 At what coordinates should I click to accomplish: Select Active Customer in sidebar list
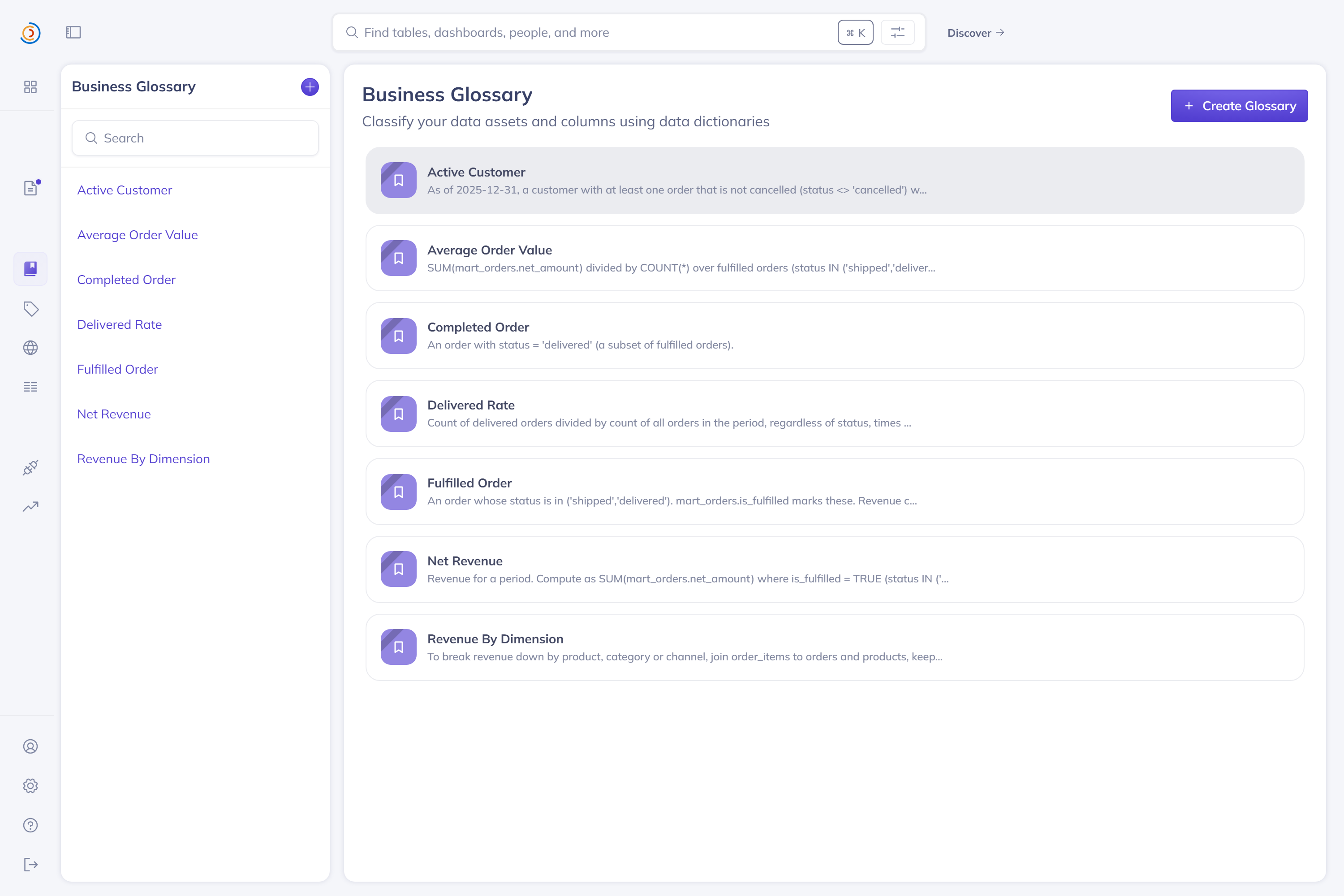tap(125, 190)
